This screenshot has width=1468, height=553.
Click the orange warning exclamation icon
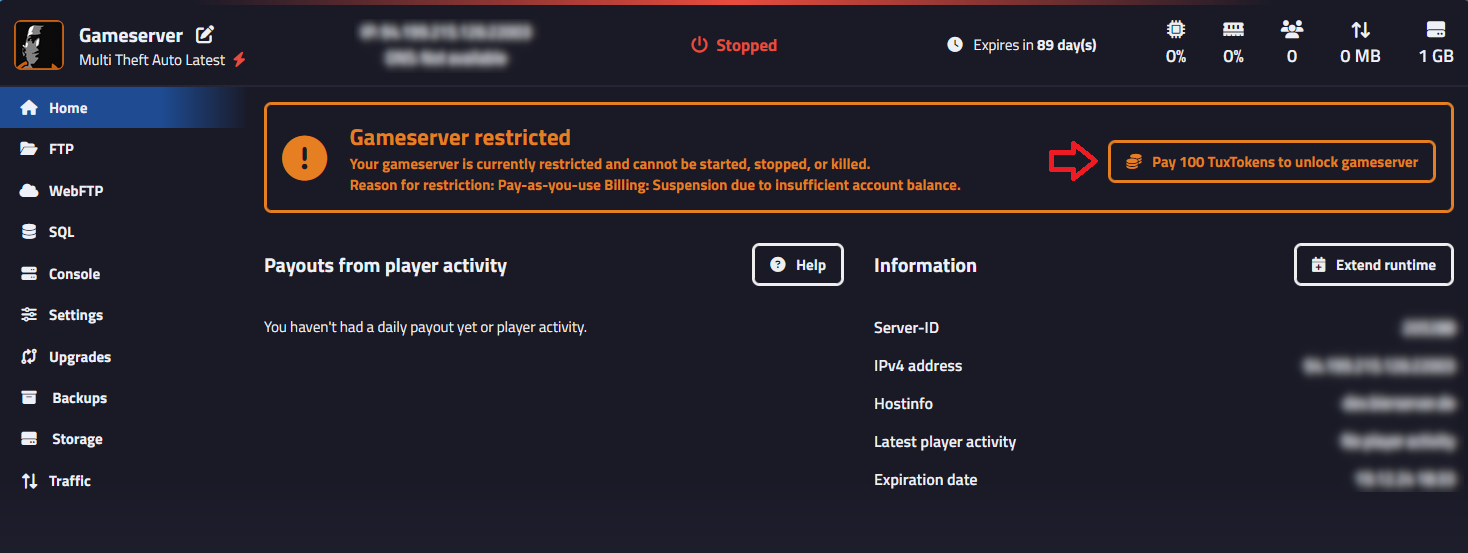[305, 158]
